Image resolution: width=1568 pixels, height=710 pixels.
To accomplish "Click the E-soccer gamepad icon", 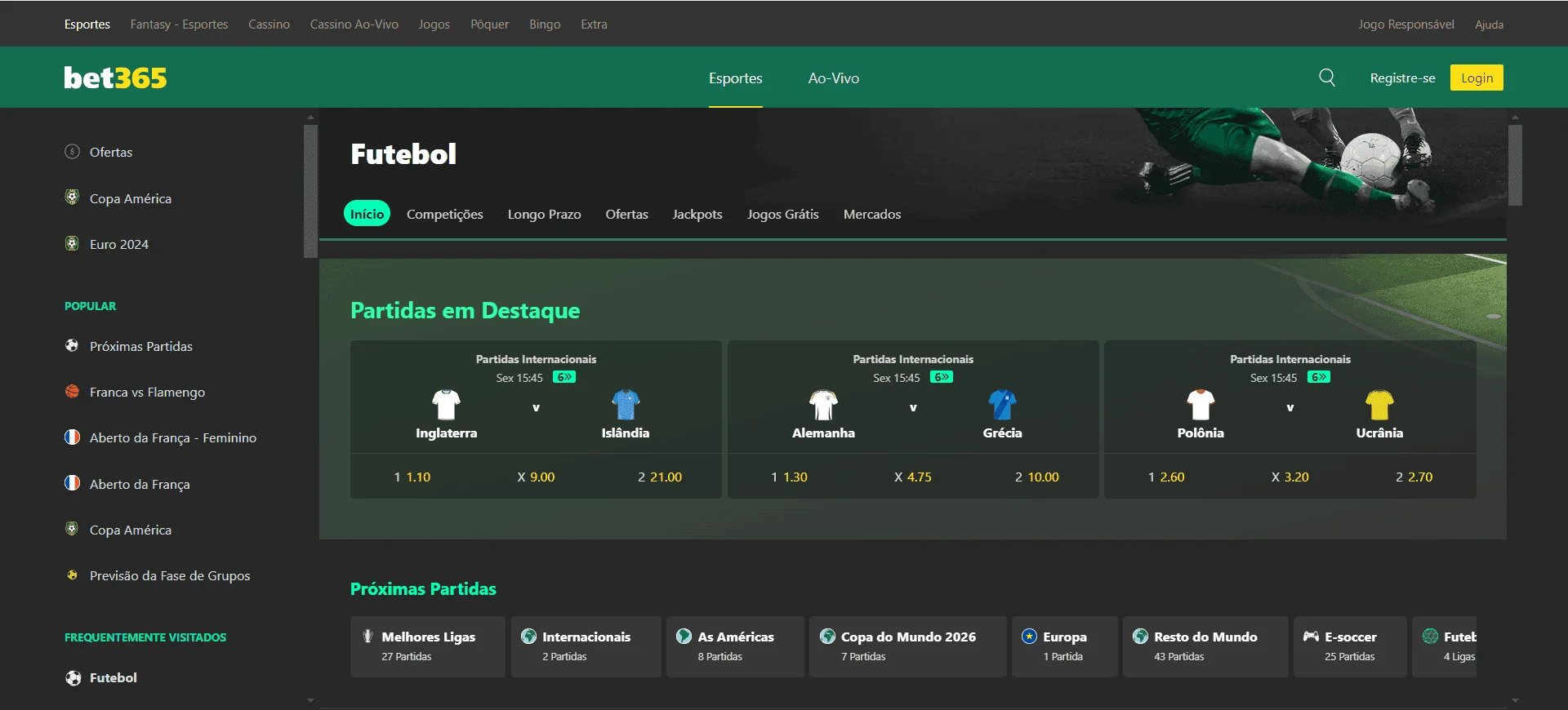I will pos(1311,636).
